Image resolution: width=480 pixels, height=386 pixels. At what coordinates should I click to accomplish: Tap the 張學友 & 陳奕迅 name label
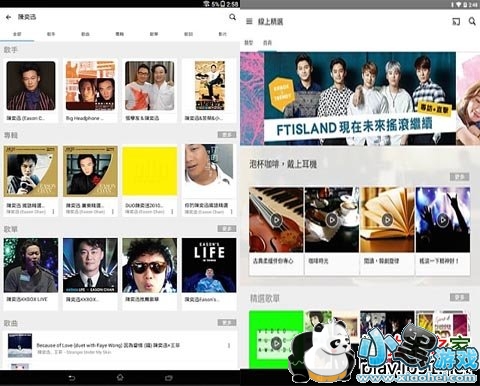(x=142, y=118)
